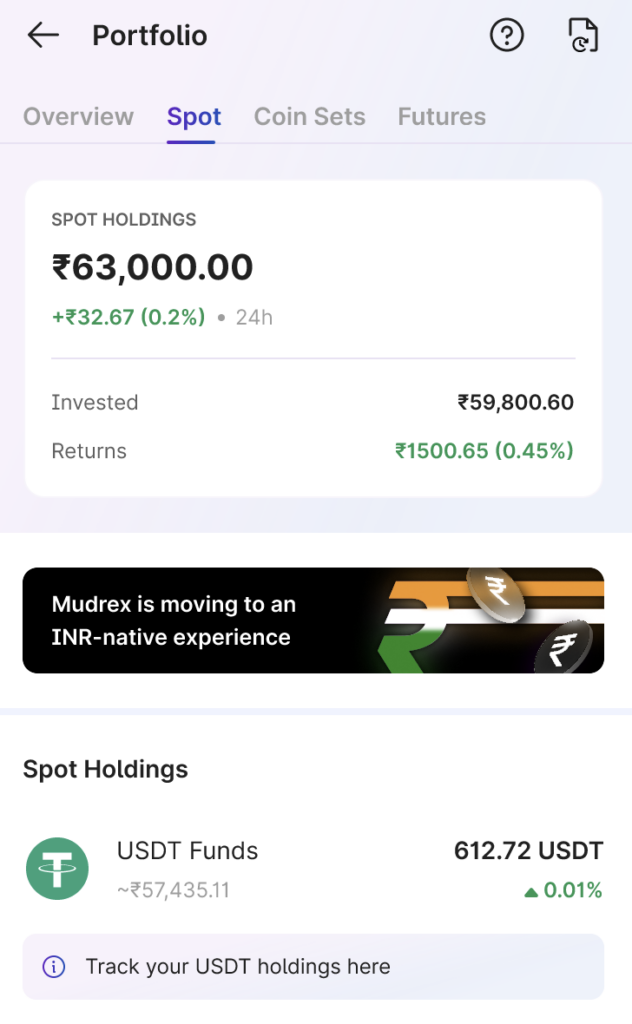Tap the green up-triangle next to 0.01%
The width and height of the screenshot is (632, 1024).
(x=531, y=891)
